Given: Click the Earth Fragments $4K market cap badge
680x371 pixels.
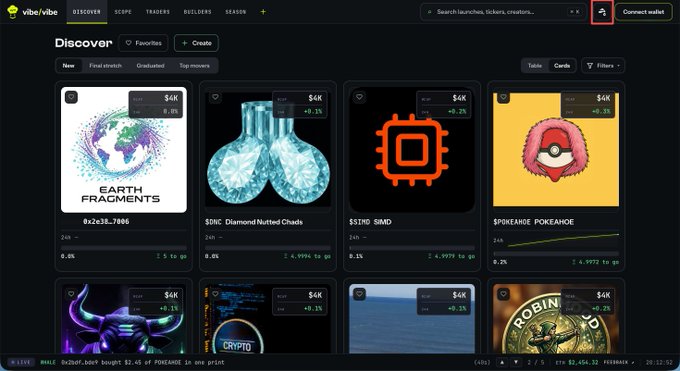Looking at the screenshot, I should pyautogui.click(x=156, y=98).
